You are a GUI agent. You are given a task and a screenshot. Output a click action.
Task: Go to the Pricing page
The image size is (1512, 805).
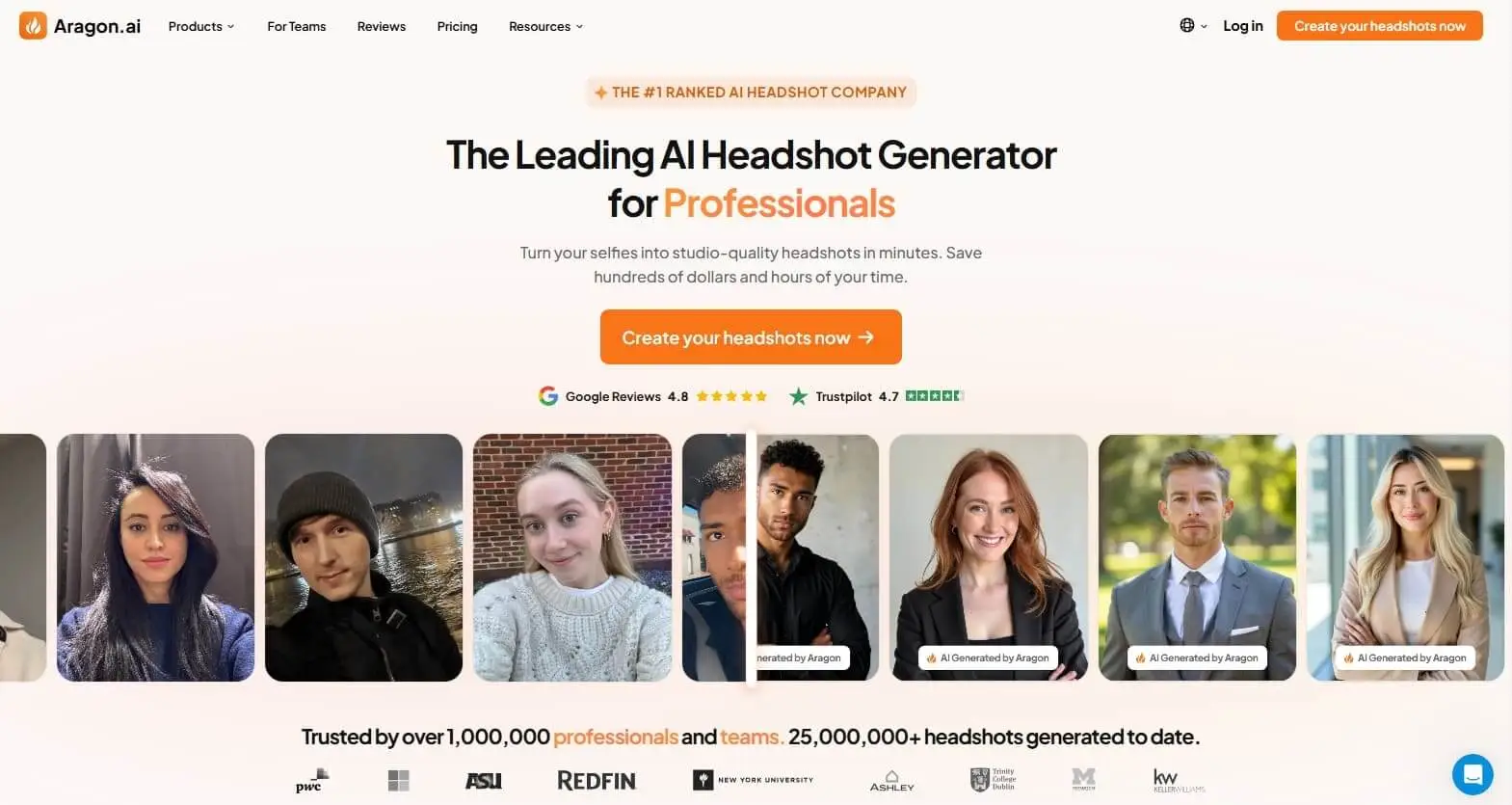[457, 26]
